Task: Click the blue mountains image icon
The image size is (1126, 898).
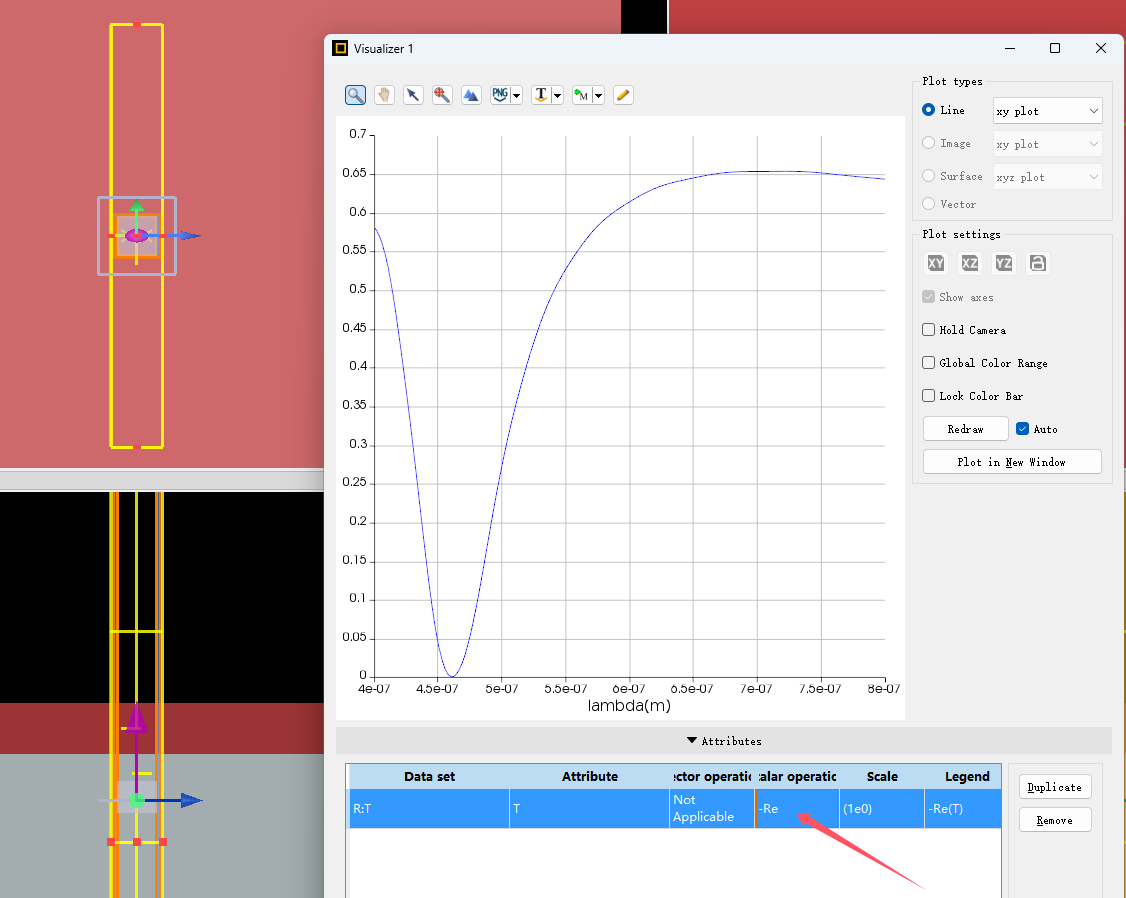Action: (x=471, y=95)
